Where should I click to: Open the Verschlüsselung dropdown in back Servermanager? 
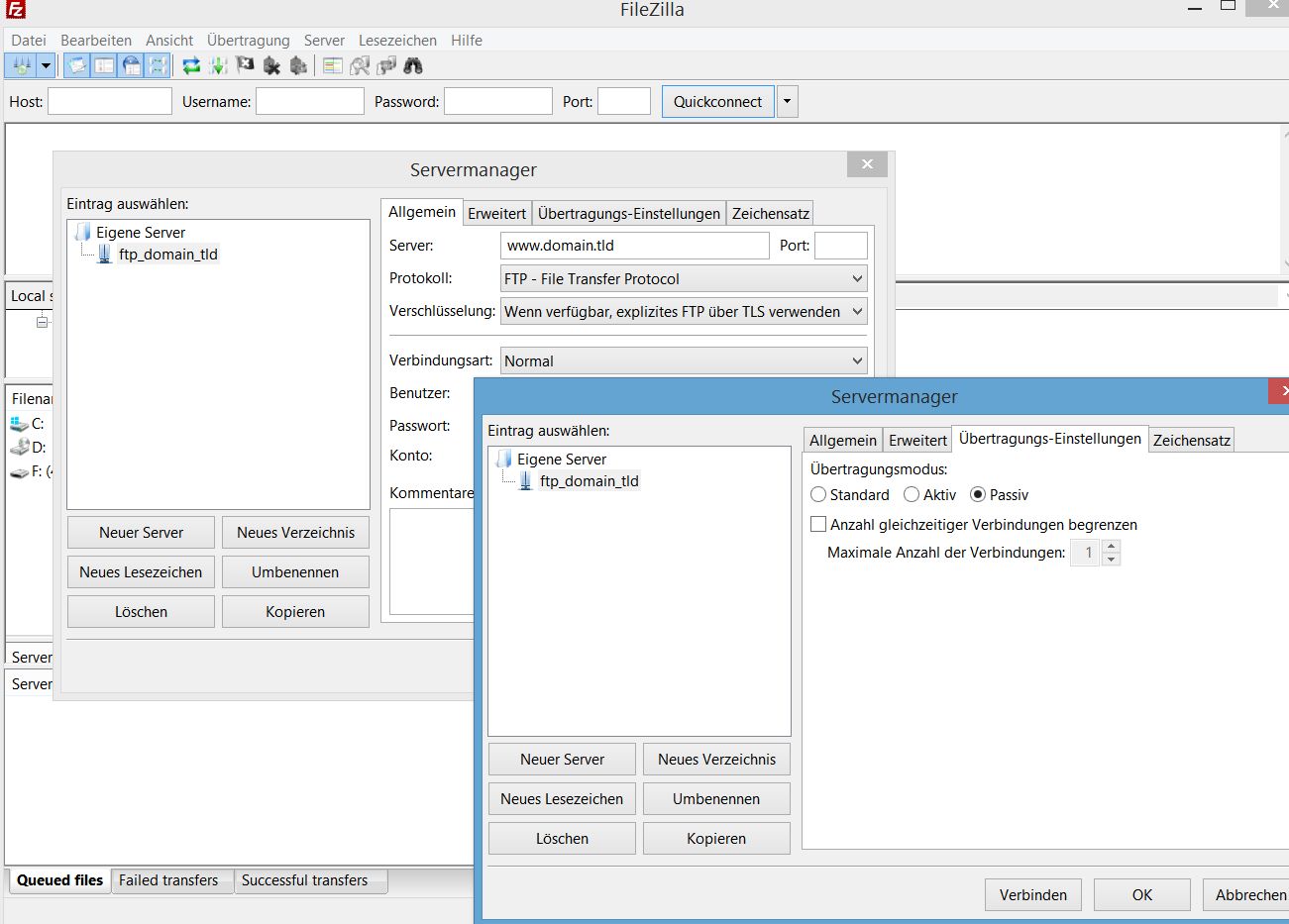pos(684,311)
